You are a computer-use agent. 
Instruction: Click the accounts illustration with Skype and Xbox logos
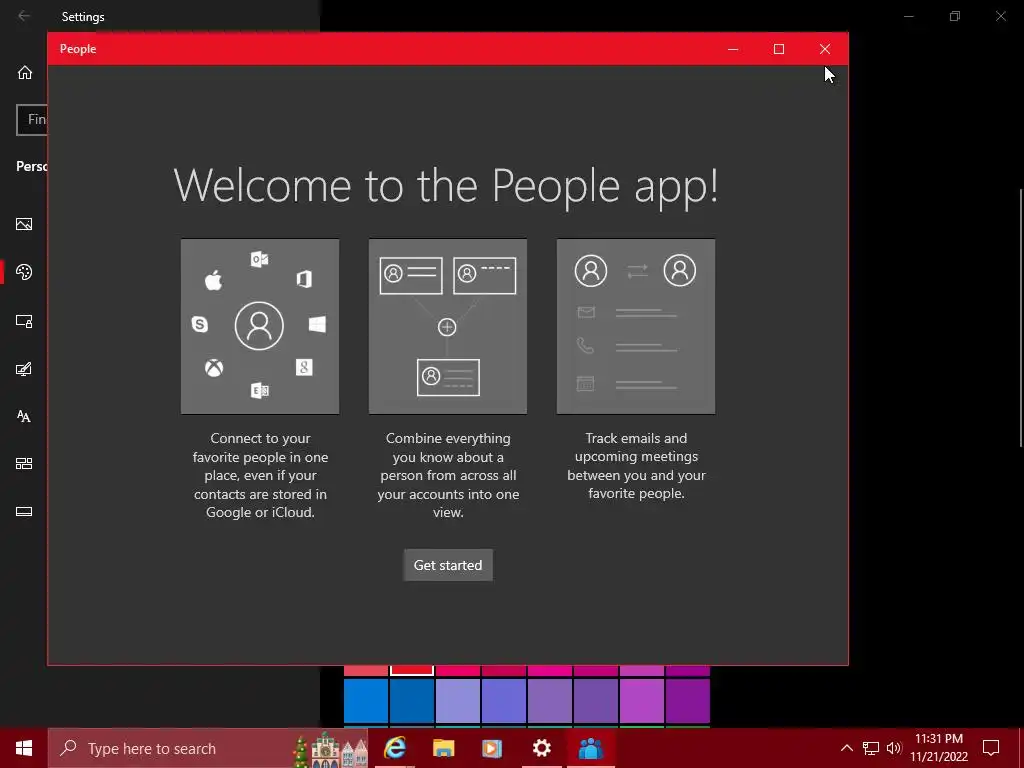click(x=260, y=326)
